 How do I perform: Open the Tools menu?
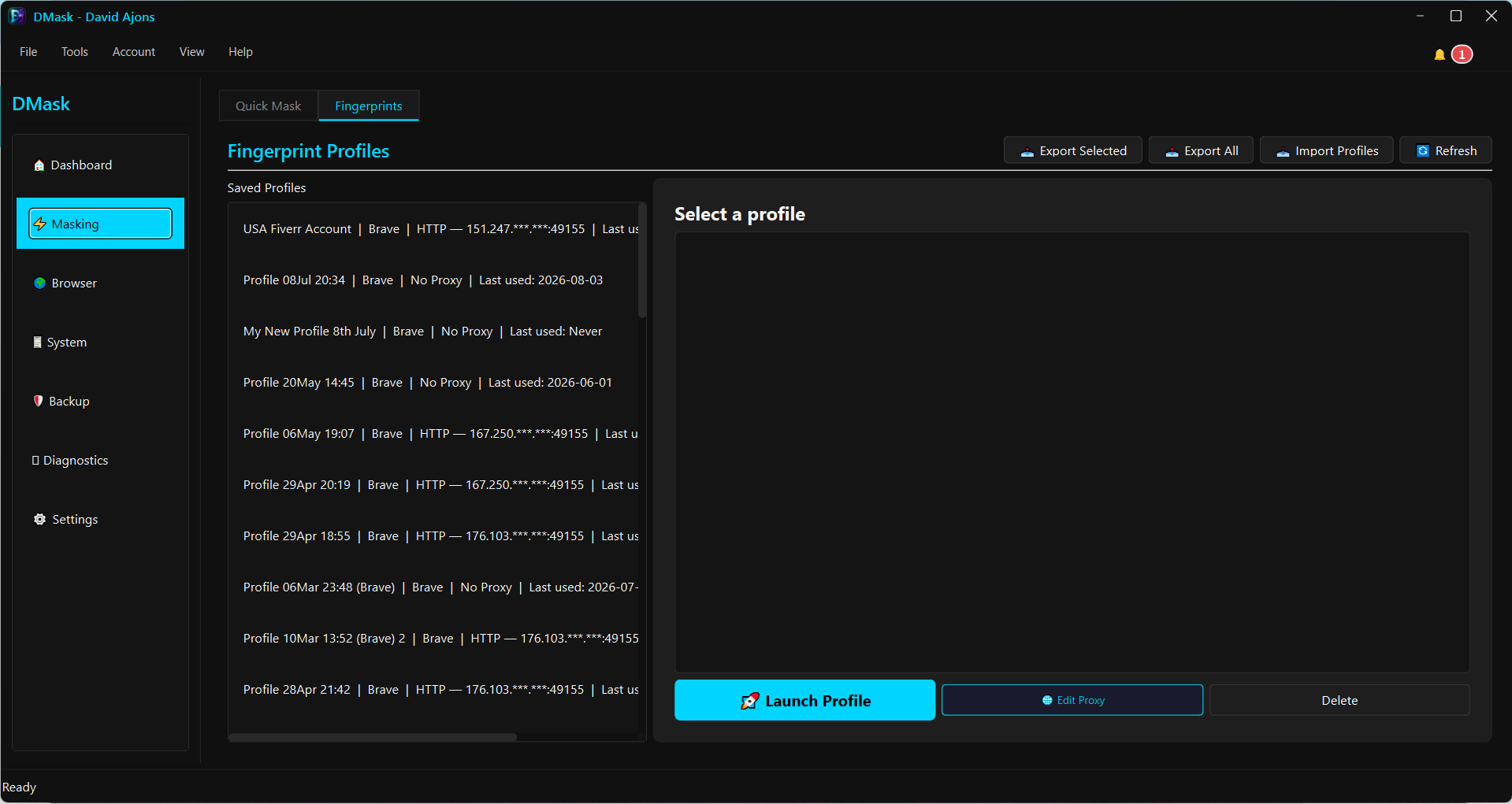click(x=75, y=52)
